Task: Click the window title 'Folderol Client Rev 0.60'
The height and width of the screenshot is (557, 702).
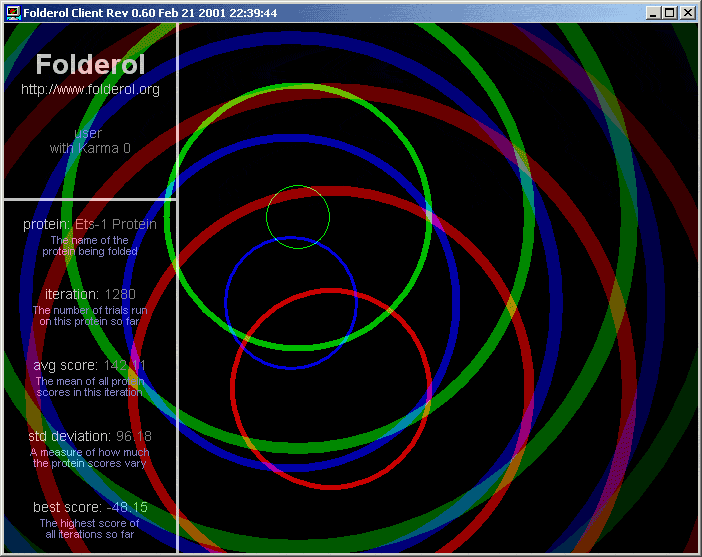Action: pos(89,13)
